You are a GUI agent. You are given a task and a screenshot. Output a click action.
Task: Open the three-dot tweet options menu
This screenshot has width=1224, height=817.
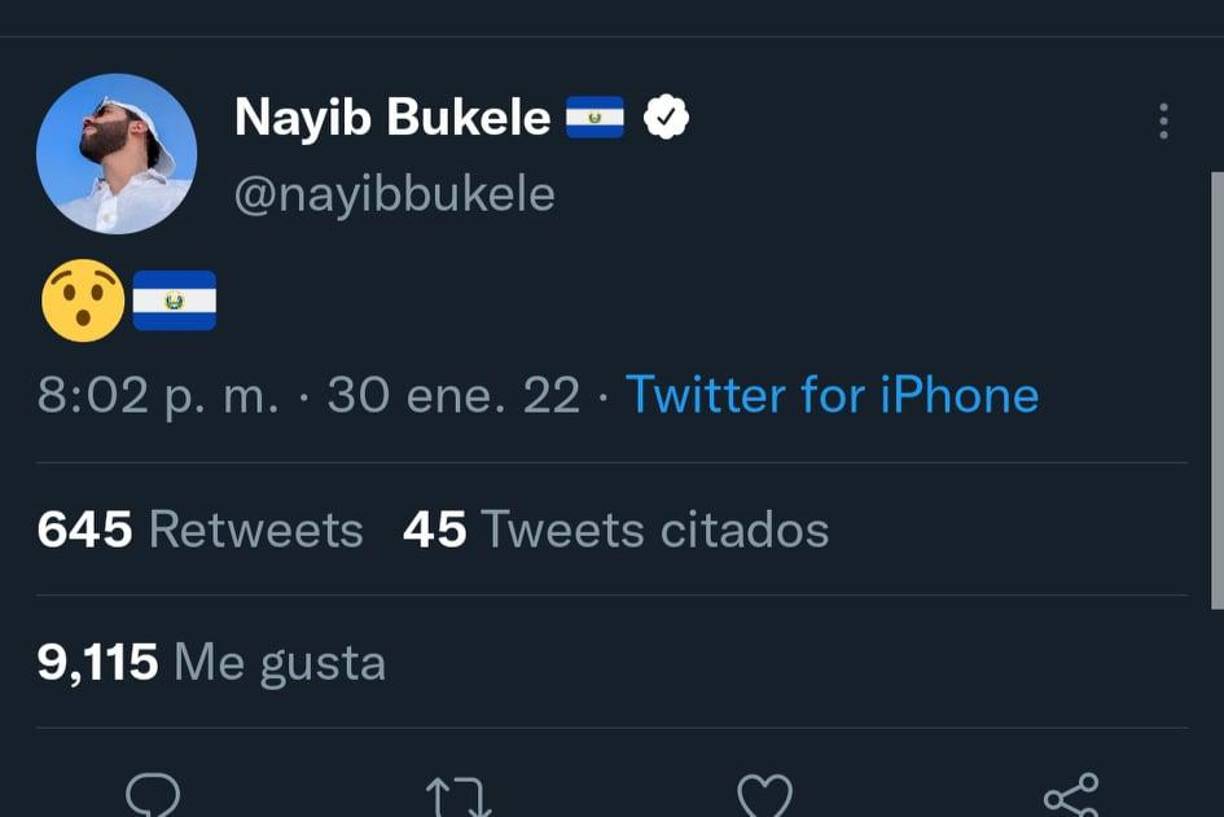[x=1163, y=120]
